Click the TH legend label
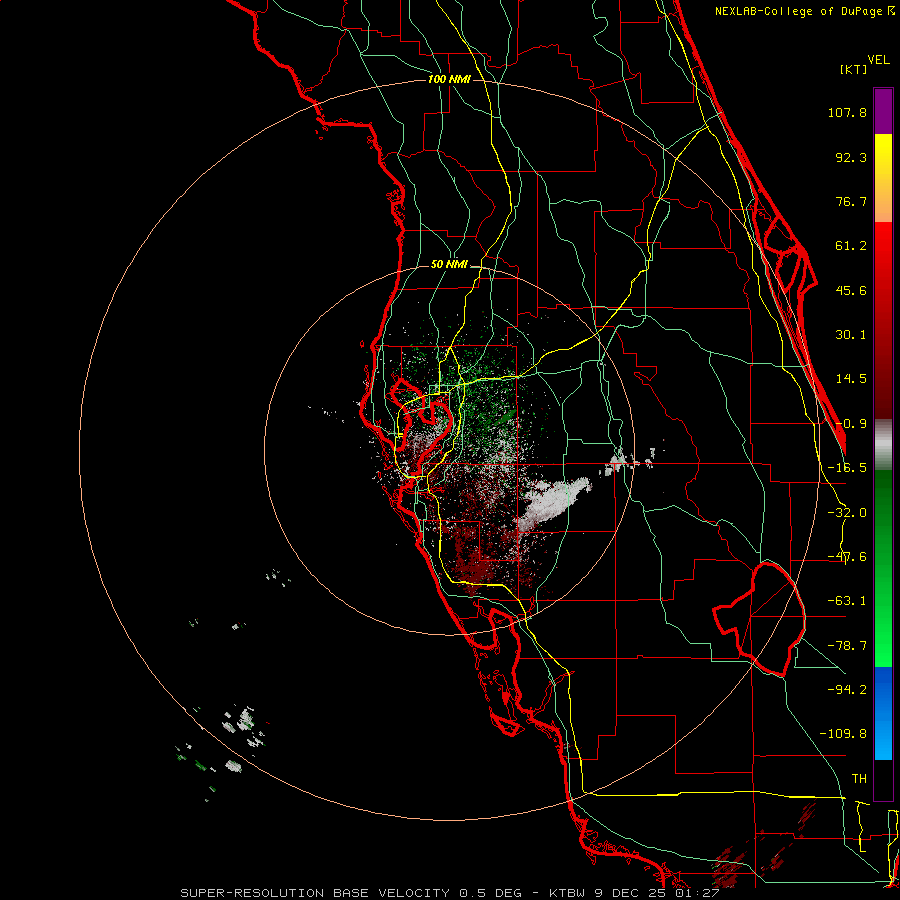900x900 pixels. pyautogui.click(x=859, y=778)
